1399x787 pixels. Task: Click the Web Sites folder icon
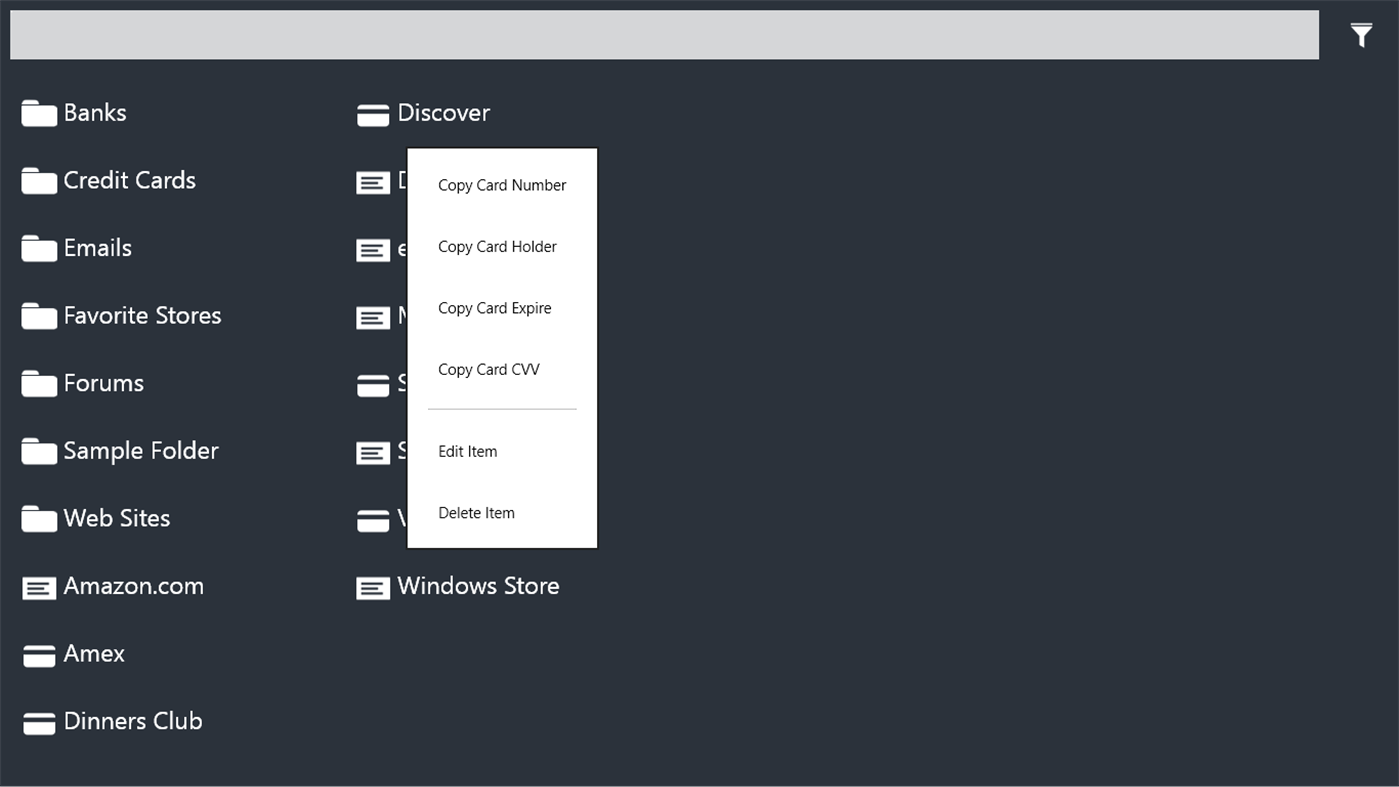click(39, 517)
